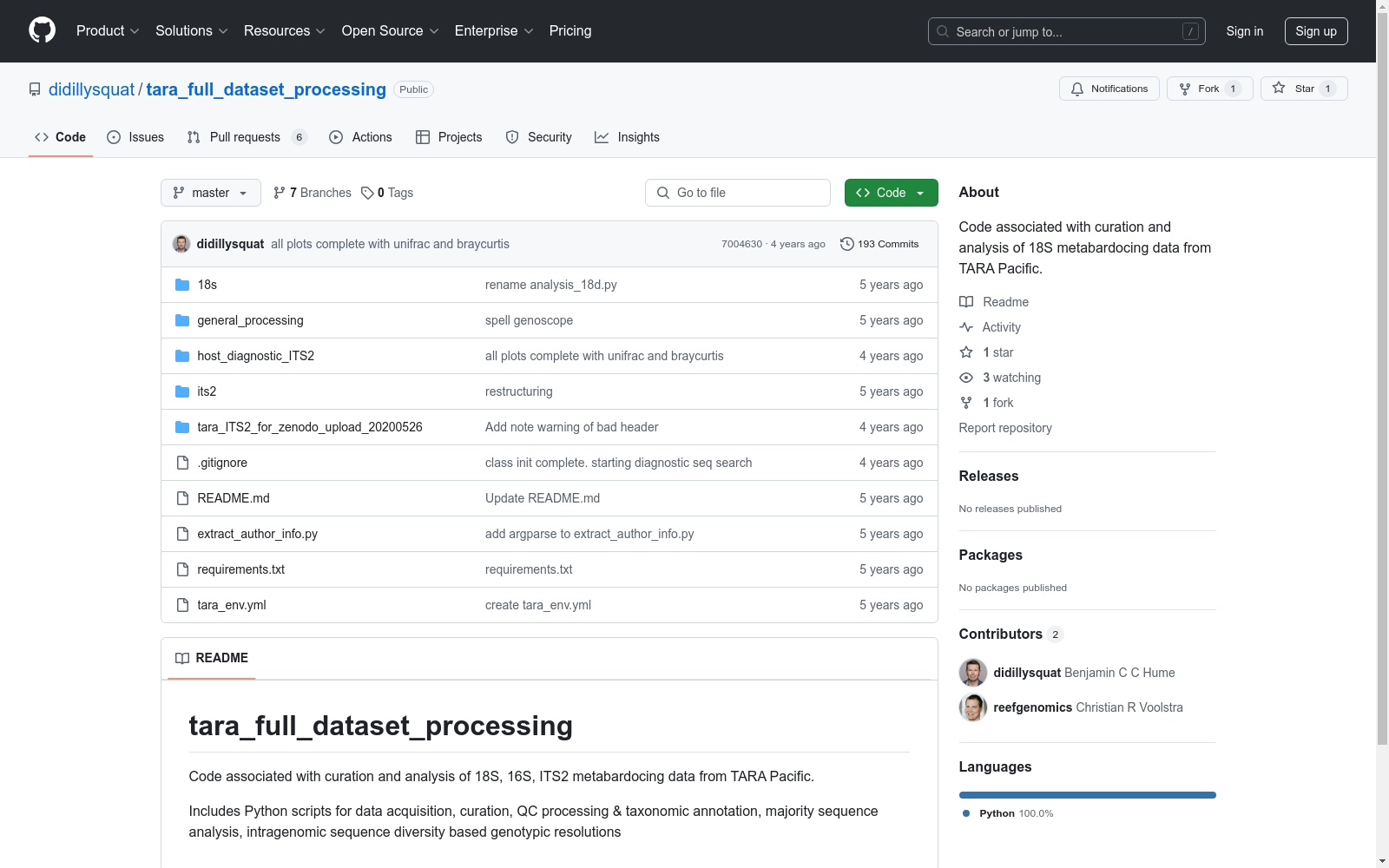Open the didillysquat owner link in title
The width and height of the screenshot is (1389, 868).
pyautogui.click(x=92, y=89)
